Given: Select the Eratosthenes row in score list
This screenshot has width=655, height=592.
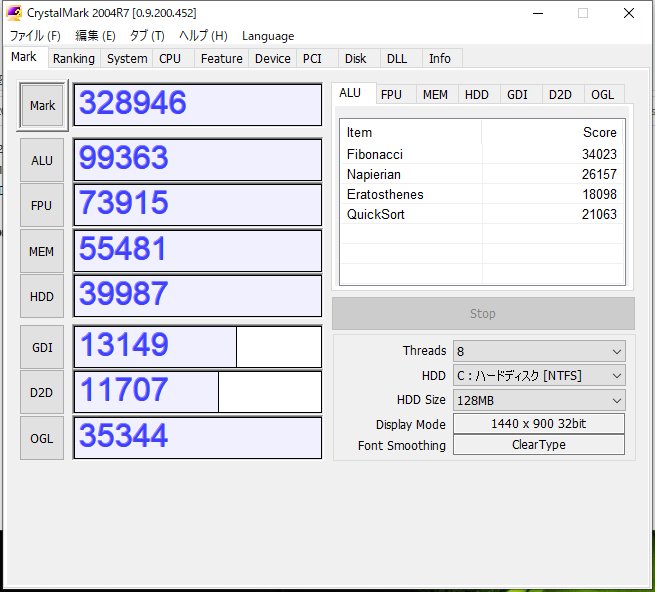Looking at the screenshot, I should (x=482, y=194).
